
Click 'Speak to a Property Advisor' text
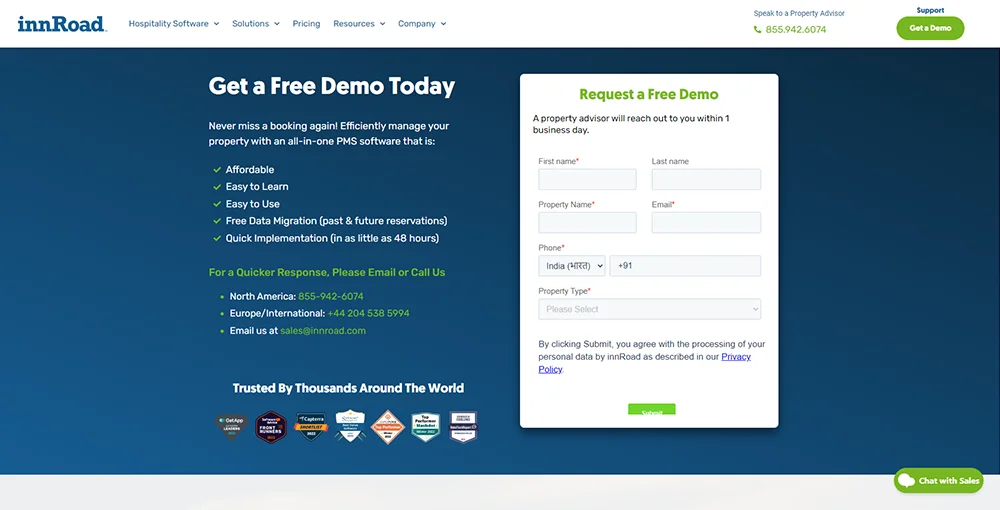798,13
